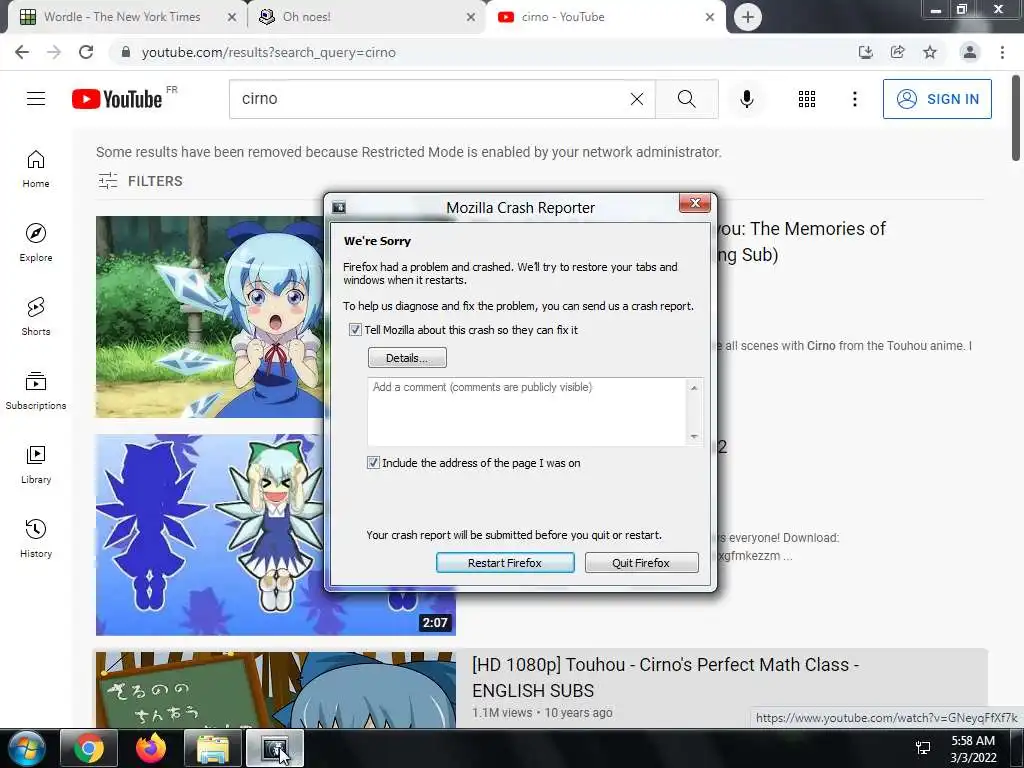The image size is (1024, 768).
Task: Open File Explorer from the taskbar
Action: [213, 748]
